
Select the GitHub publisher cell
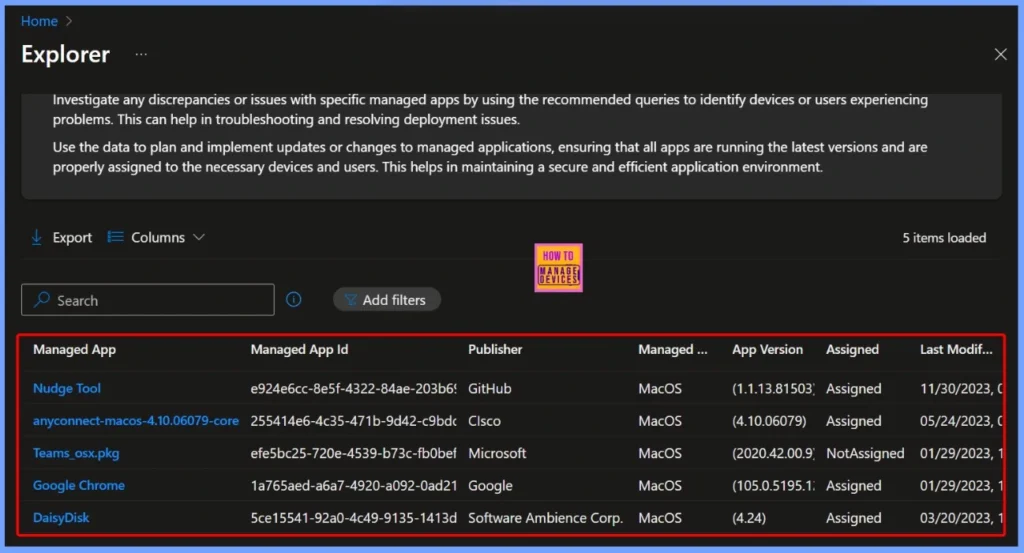[490, 388]
